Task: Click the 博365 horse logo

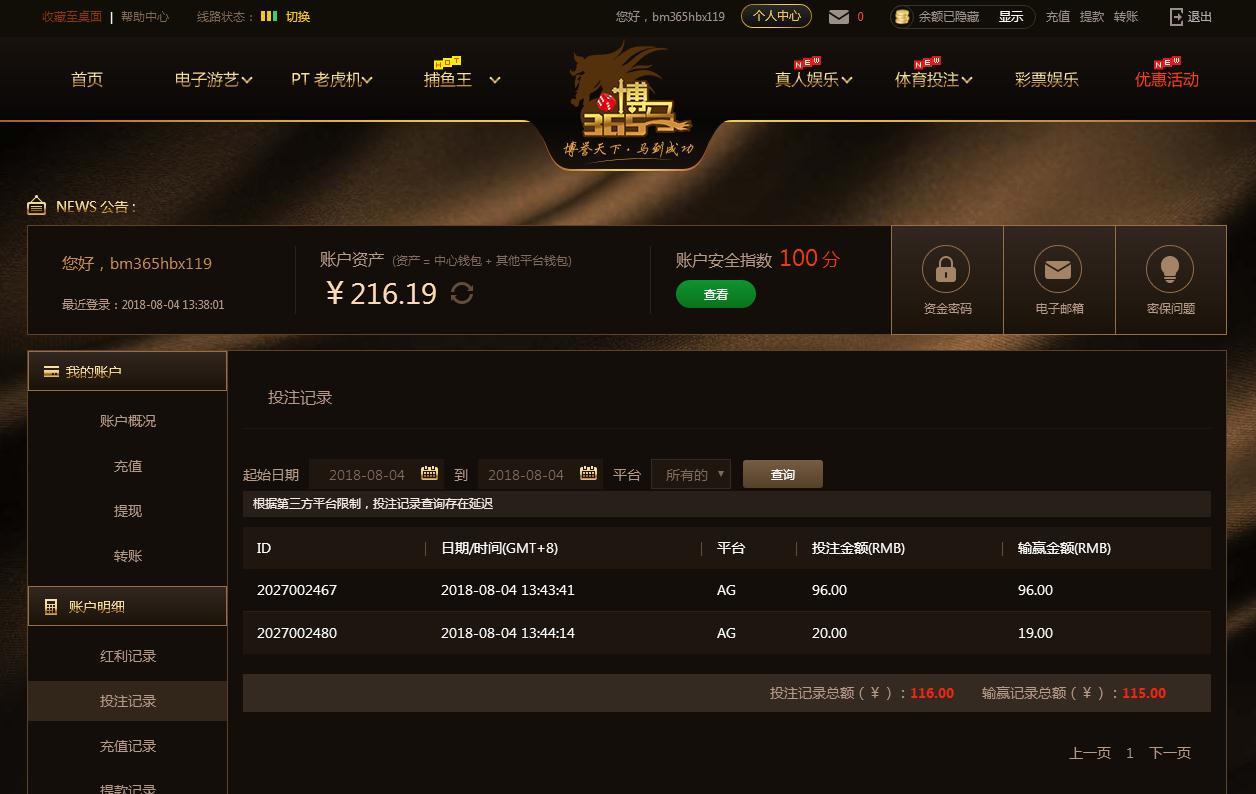Action: [629, 102]
